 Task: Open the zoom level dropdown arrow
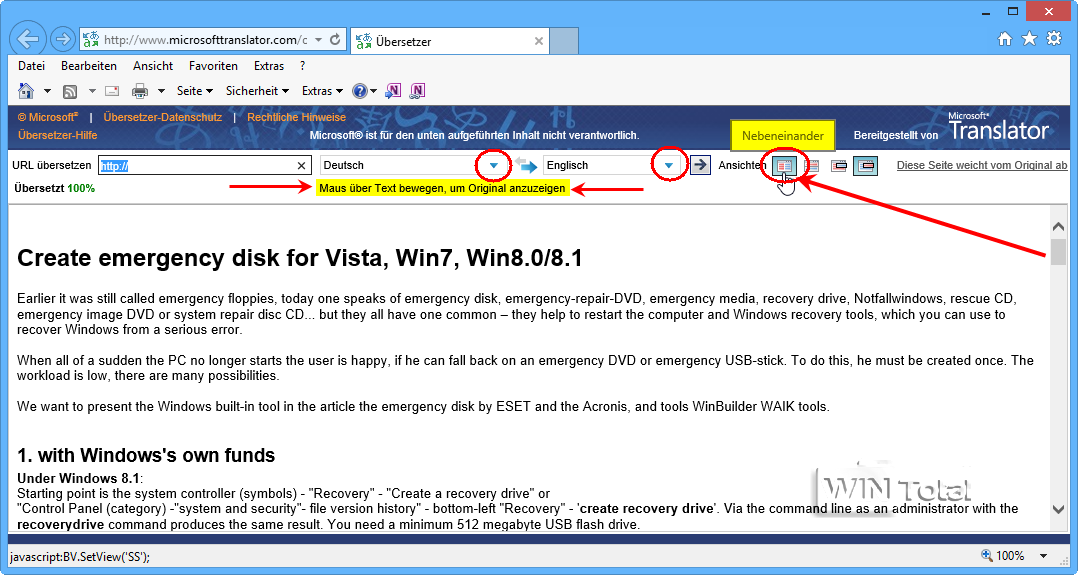pyautogui.click(x=1043, y=556)
